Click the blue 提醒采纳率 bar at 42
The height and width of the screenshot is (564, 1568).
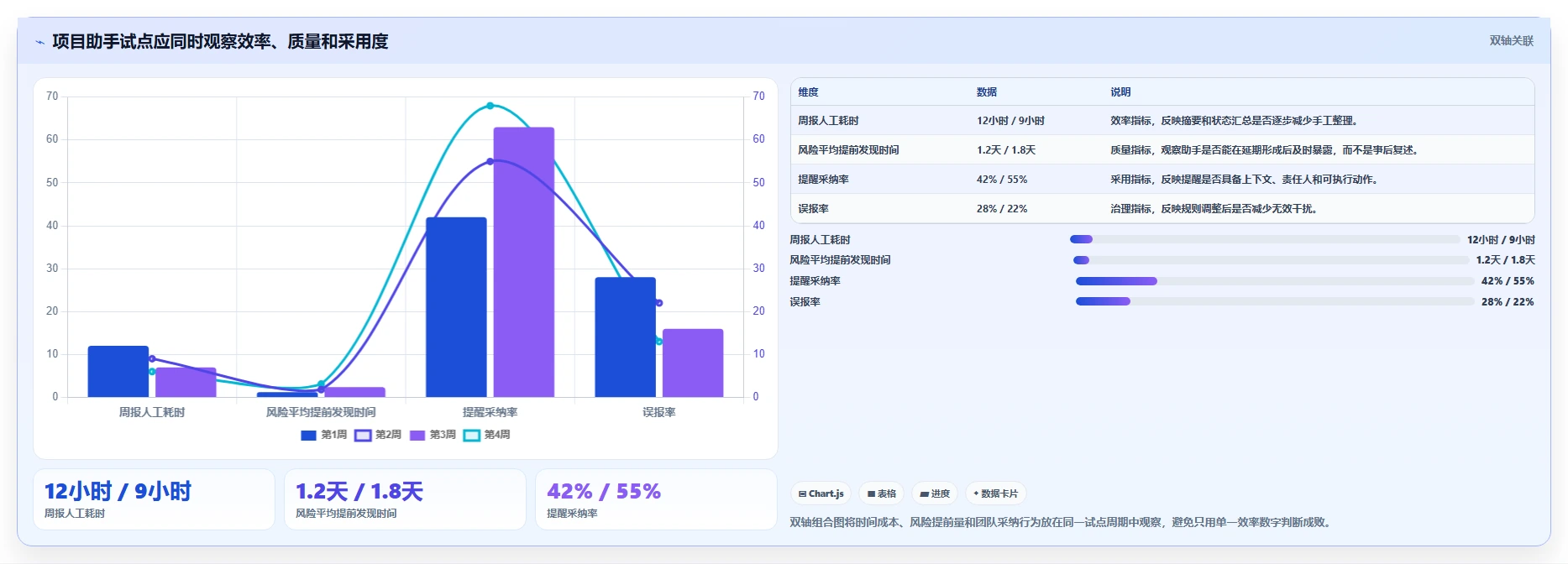click(456, 307)
